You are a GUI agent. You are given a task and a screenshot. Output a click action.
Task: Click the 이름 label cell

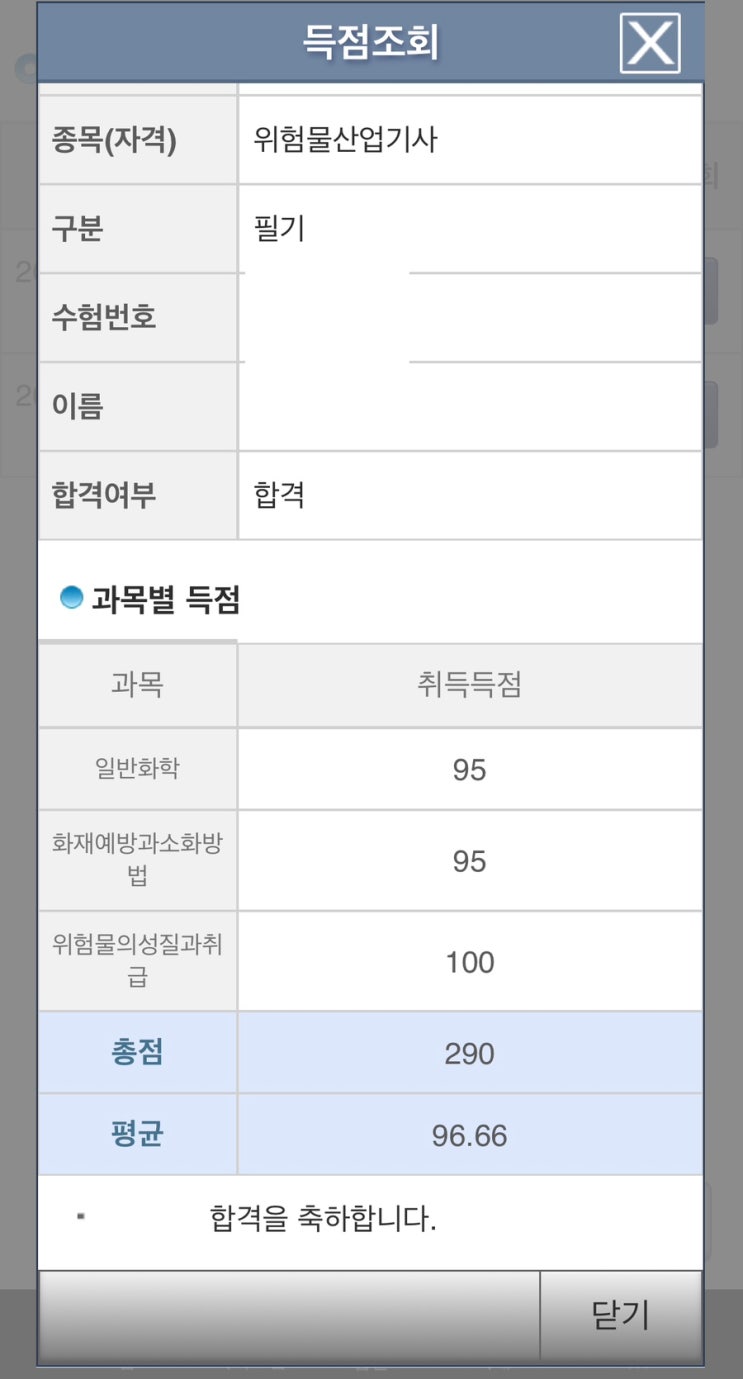coord(78,405)
